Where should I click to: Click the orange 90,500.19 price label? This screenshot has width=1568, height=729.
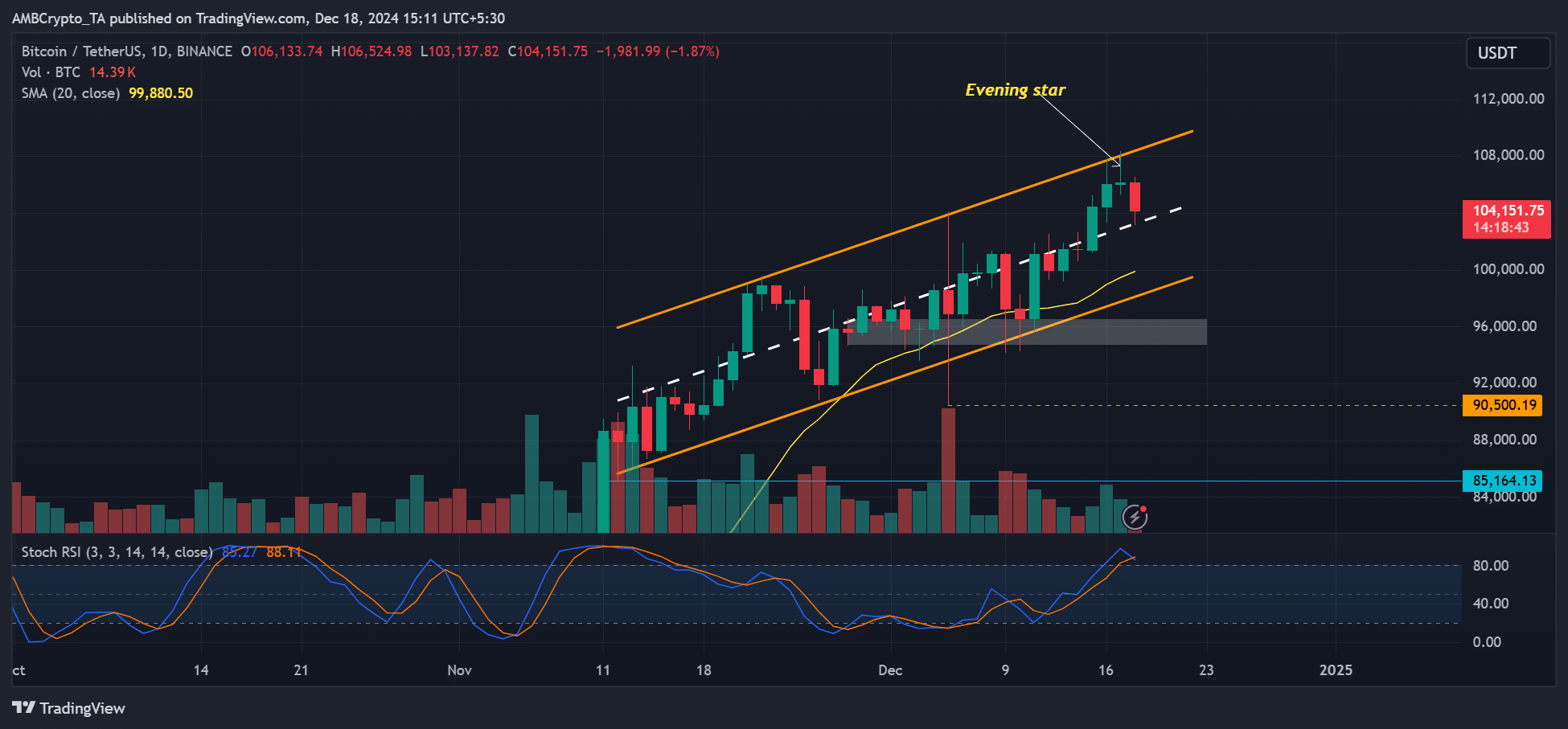1502,405
